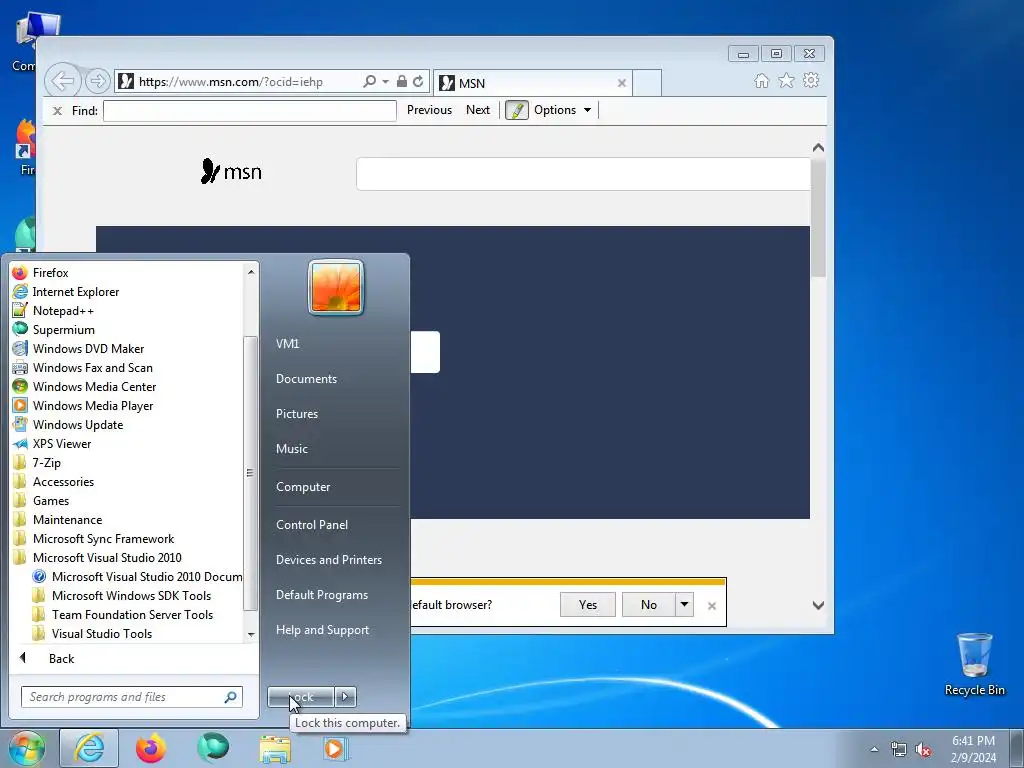The width and height of the screenshot is (1024, 768).
Task: Click the IE address bar URL
Action: coord(231,82)
